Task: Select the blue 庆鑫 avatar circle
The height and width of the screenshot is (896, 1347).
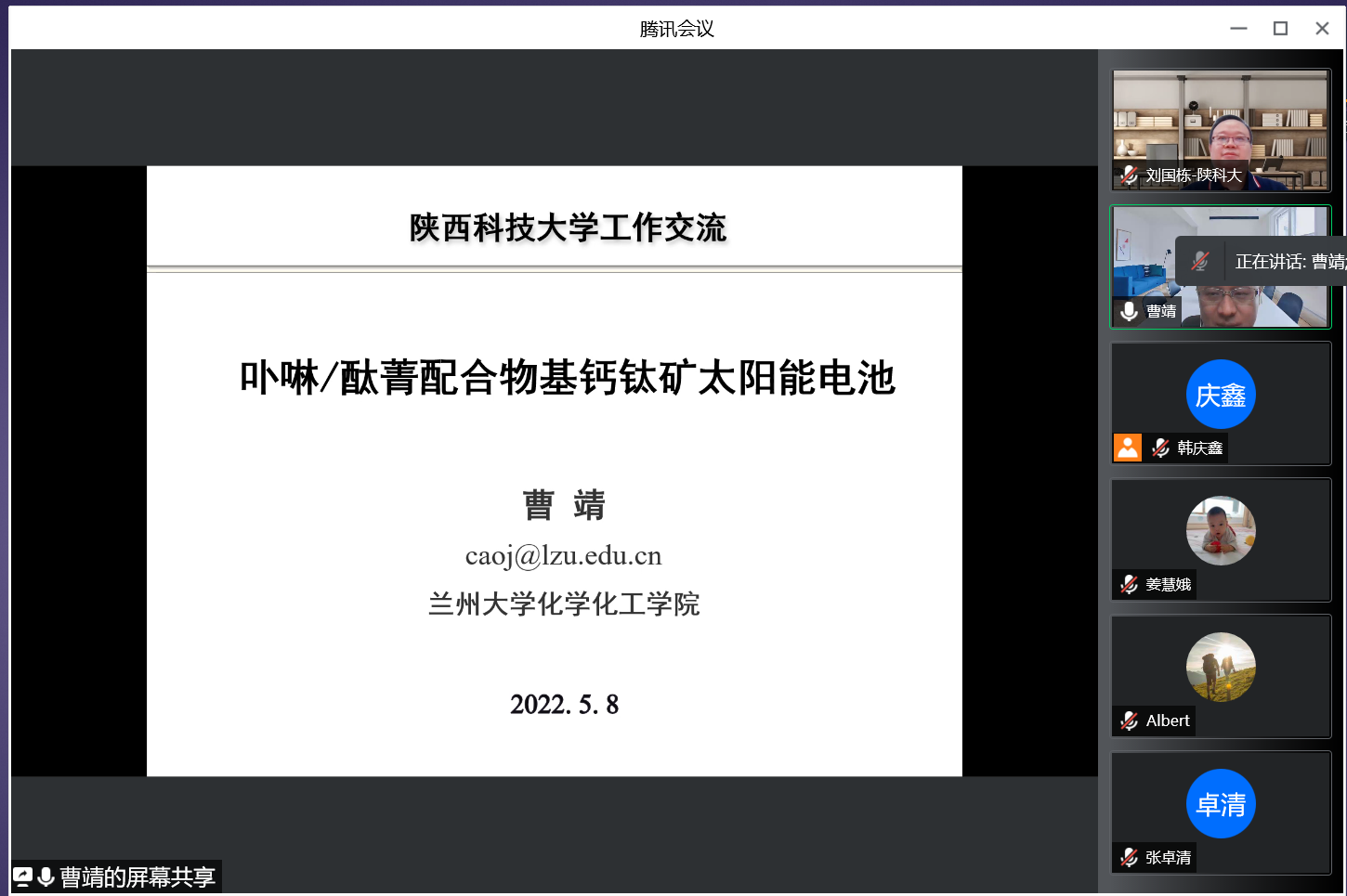Action: pyautogui.click(x=1221, y=395)
